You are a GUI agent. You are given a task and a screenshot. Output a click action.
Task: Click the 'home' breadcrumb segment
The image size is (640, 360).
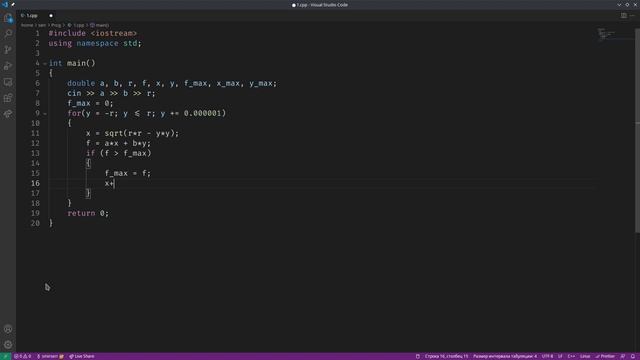(27, 25)
